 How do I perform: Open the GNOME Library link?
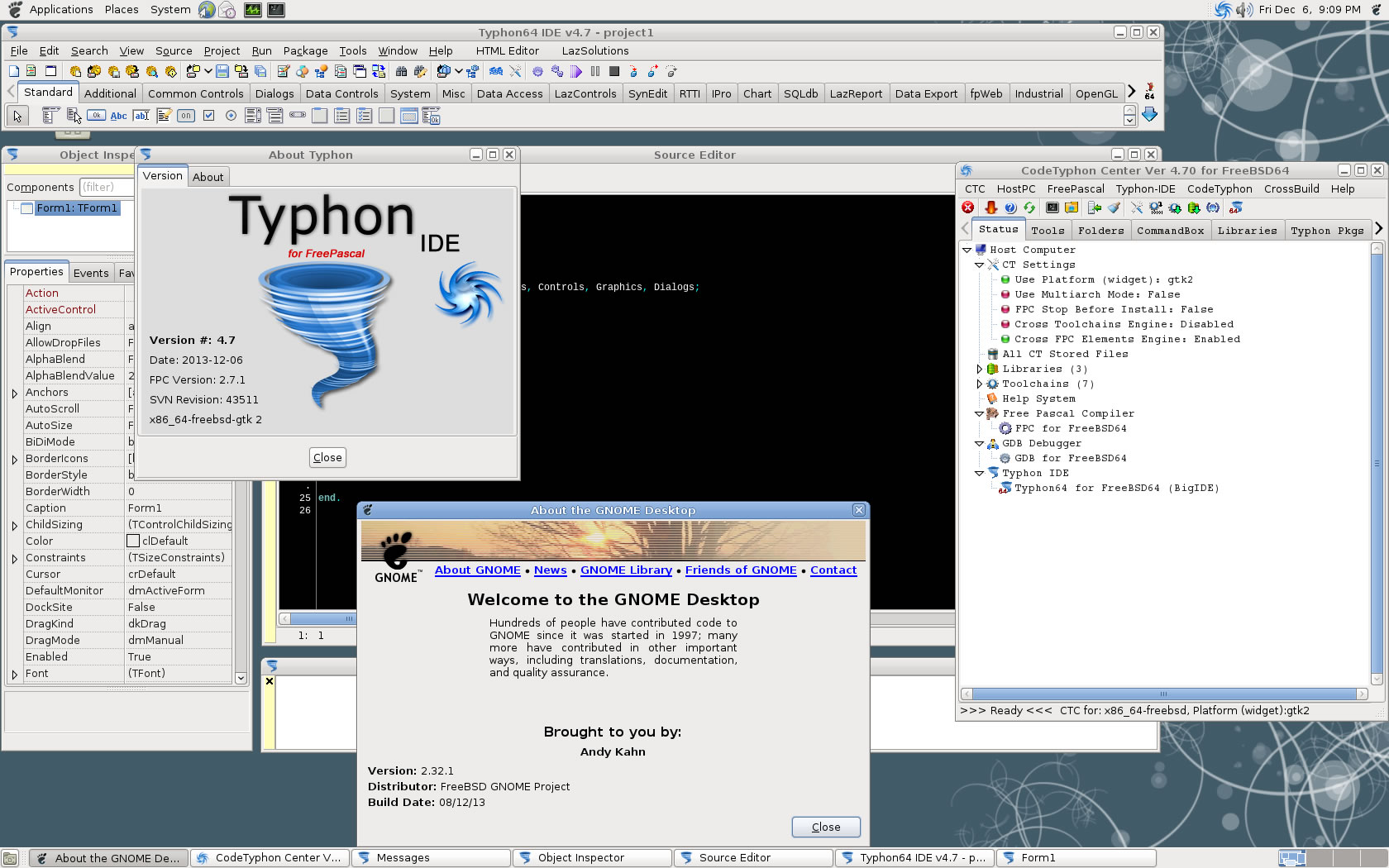[626, 570]
